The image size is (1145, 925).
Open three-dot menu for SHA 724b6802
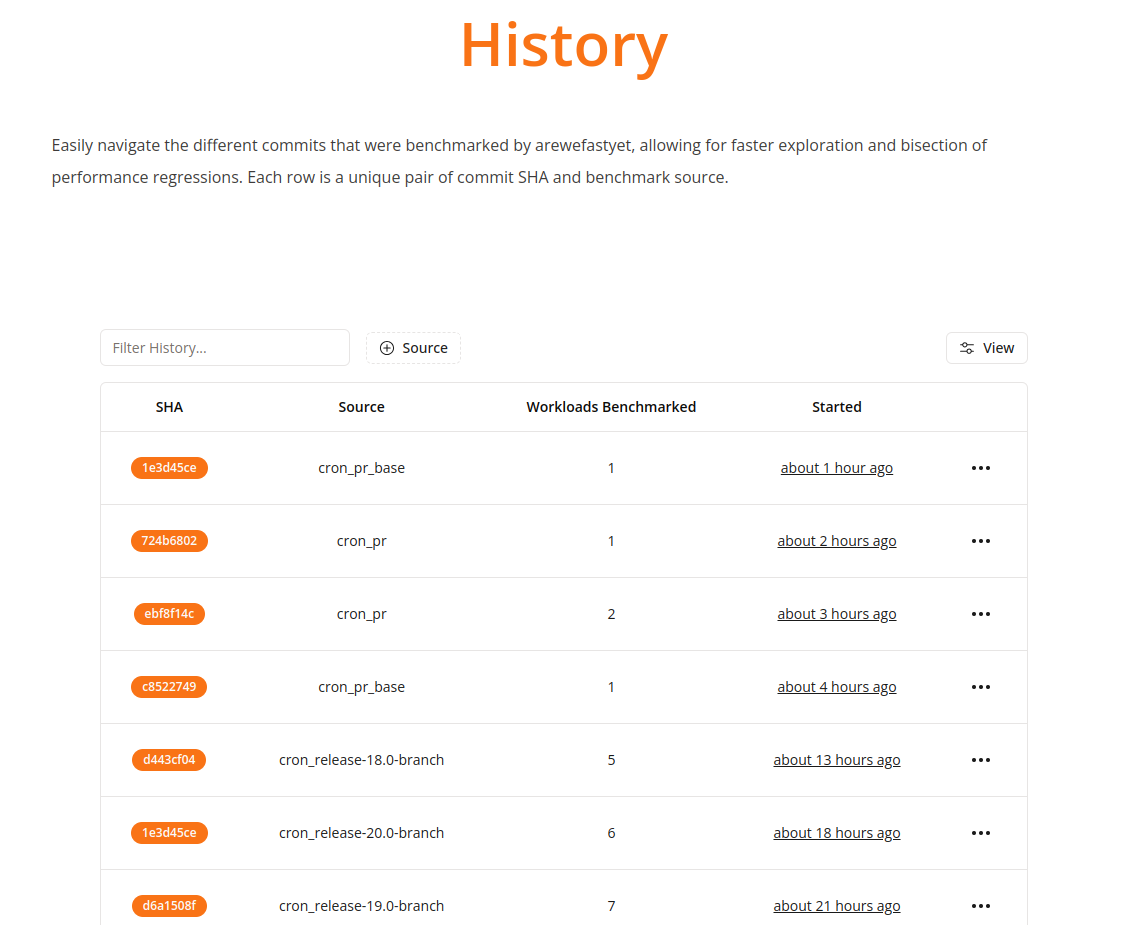tap(980, 541)
